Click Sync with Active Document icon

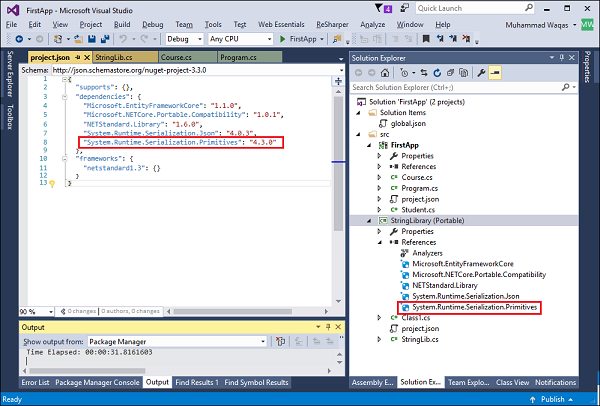(x=424, y=74)
